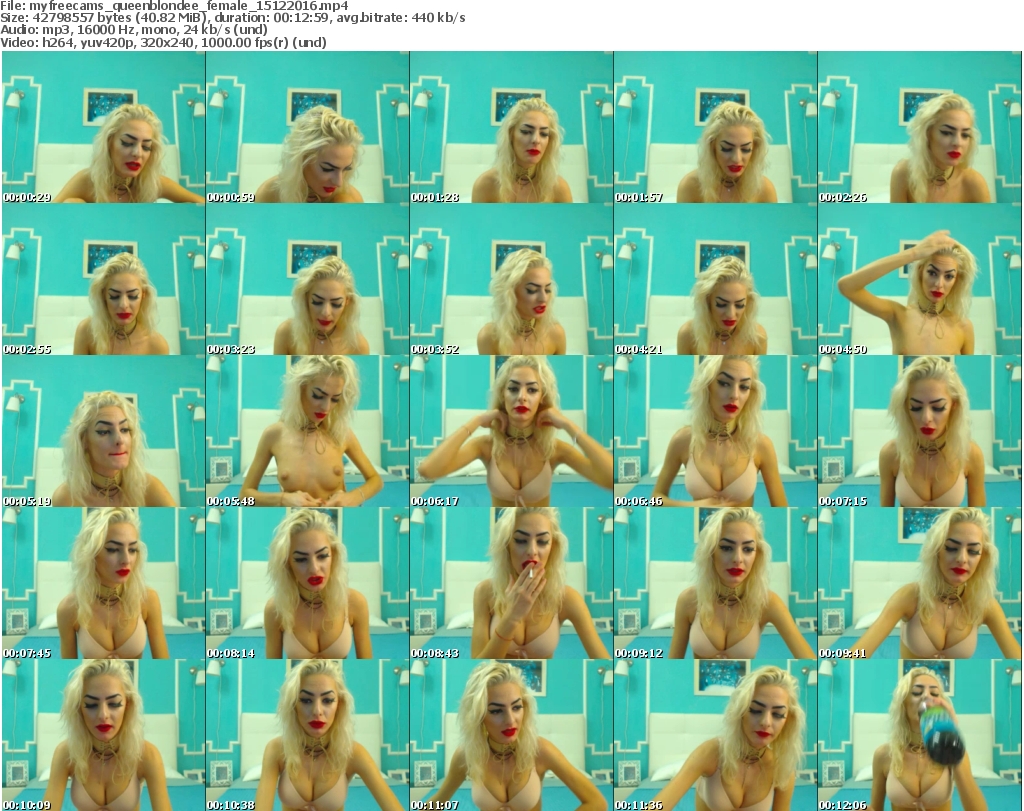The width and height of the screenshot is (1024, 811).
Task: Click the 'Video: h264, yuv420p' line
Action: pos(163,42)
